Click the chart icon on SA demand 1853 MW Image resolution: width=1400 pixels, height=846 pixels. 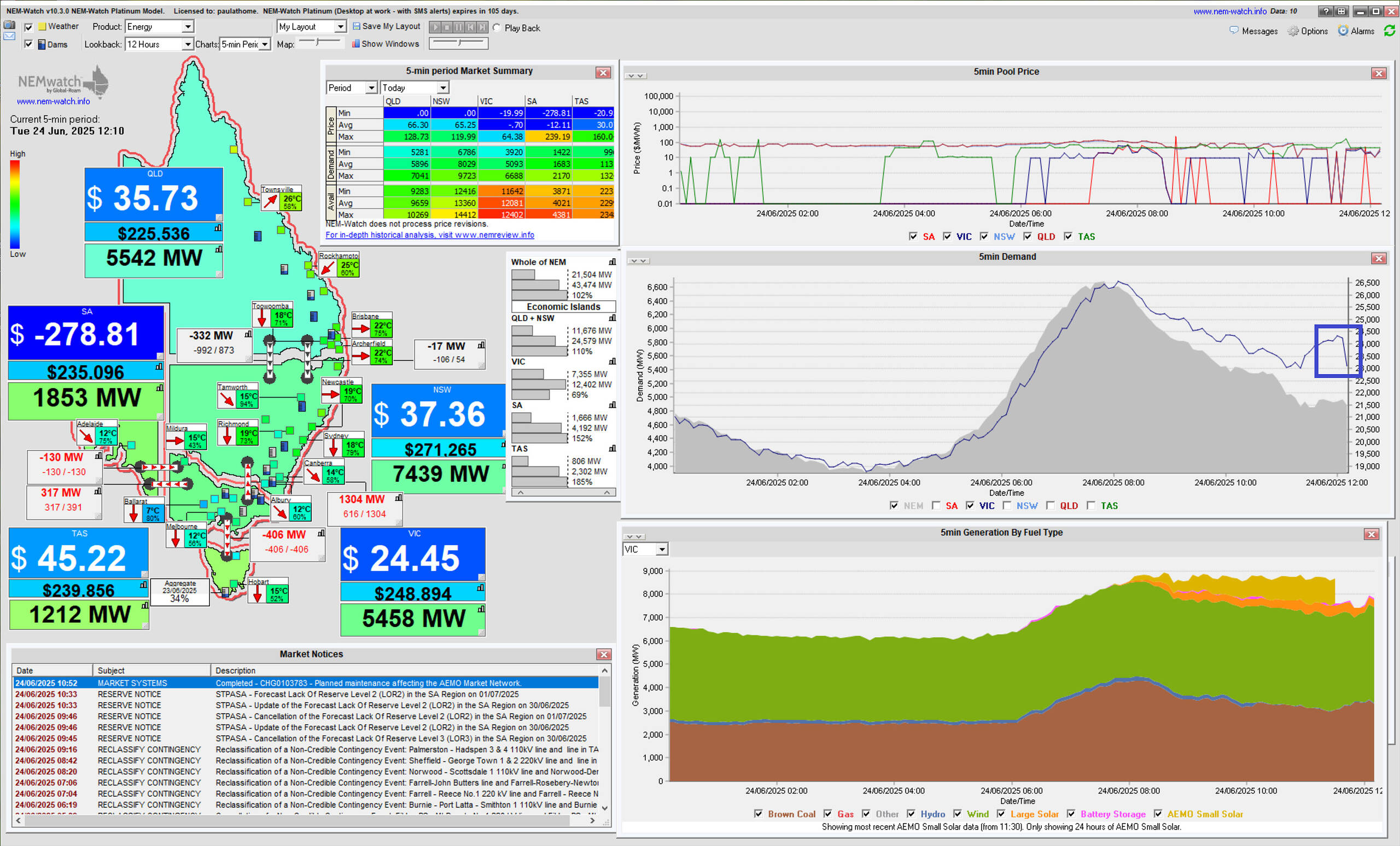pyautogui.click(x=160, y=388)
